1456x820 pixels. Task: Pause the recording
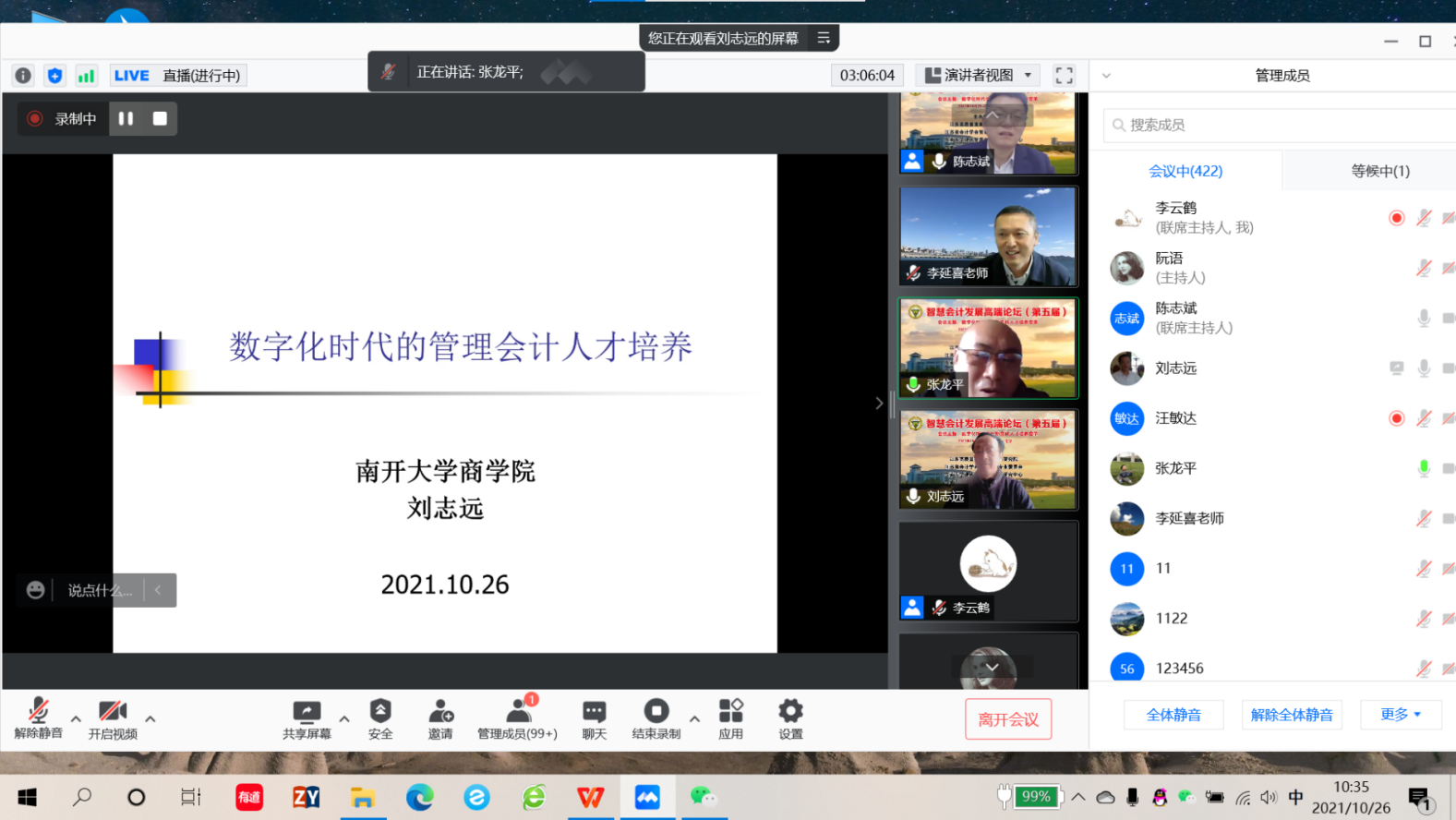126,118
